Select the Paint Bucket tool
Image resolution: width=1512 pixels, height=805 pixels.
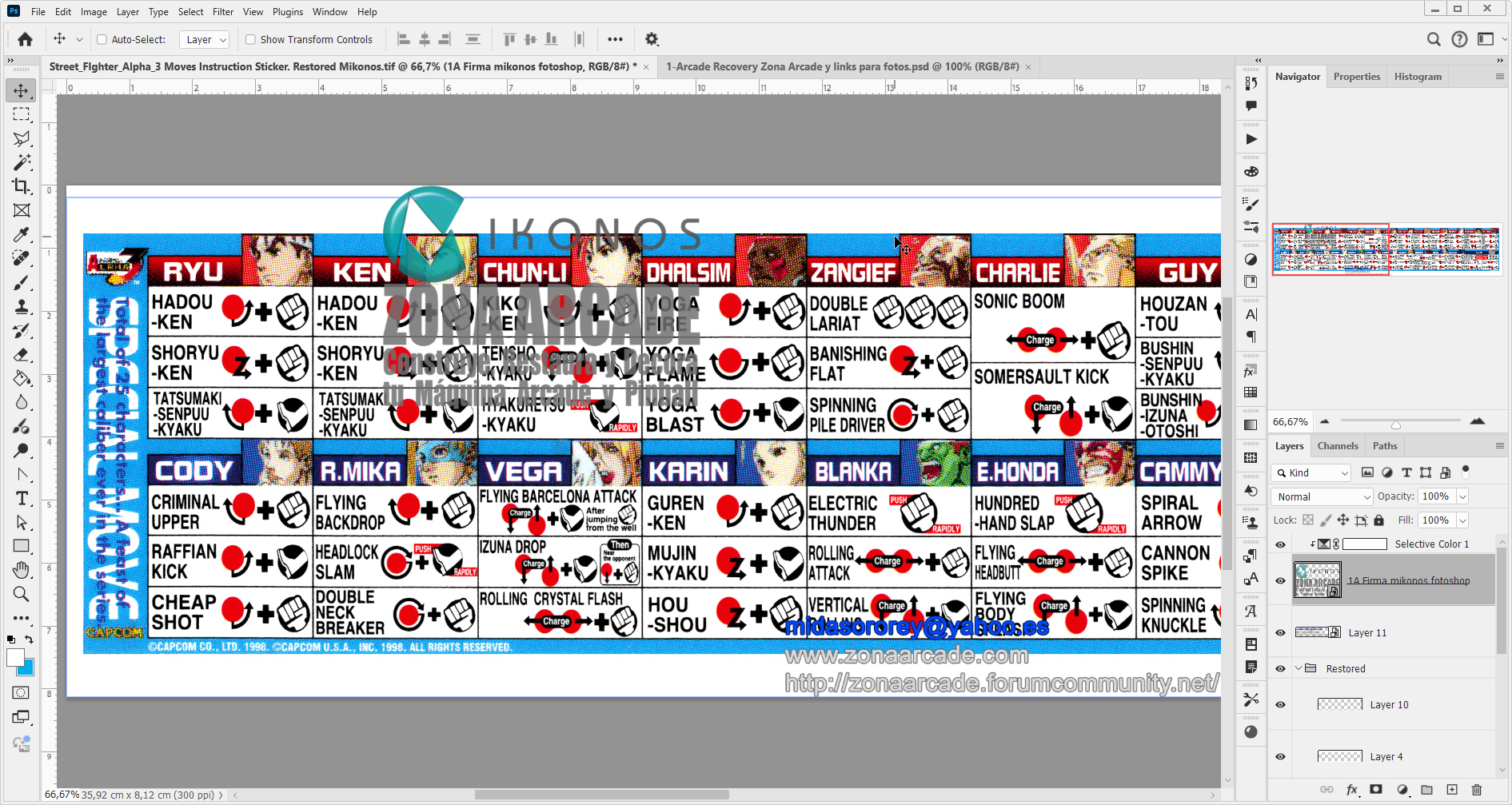tap(22, 378)
